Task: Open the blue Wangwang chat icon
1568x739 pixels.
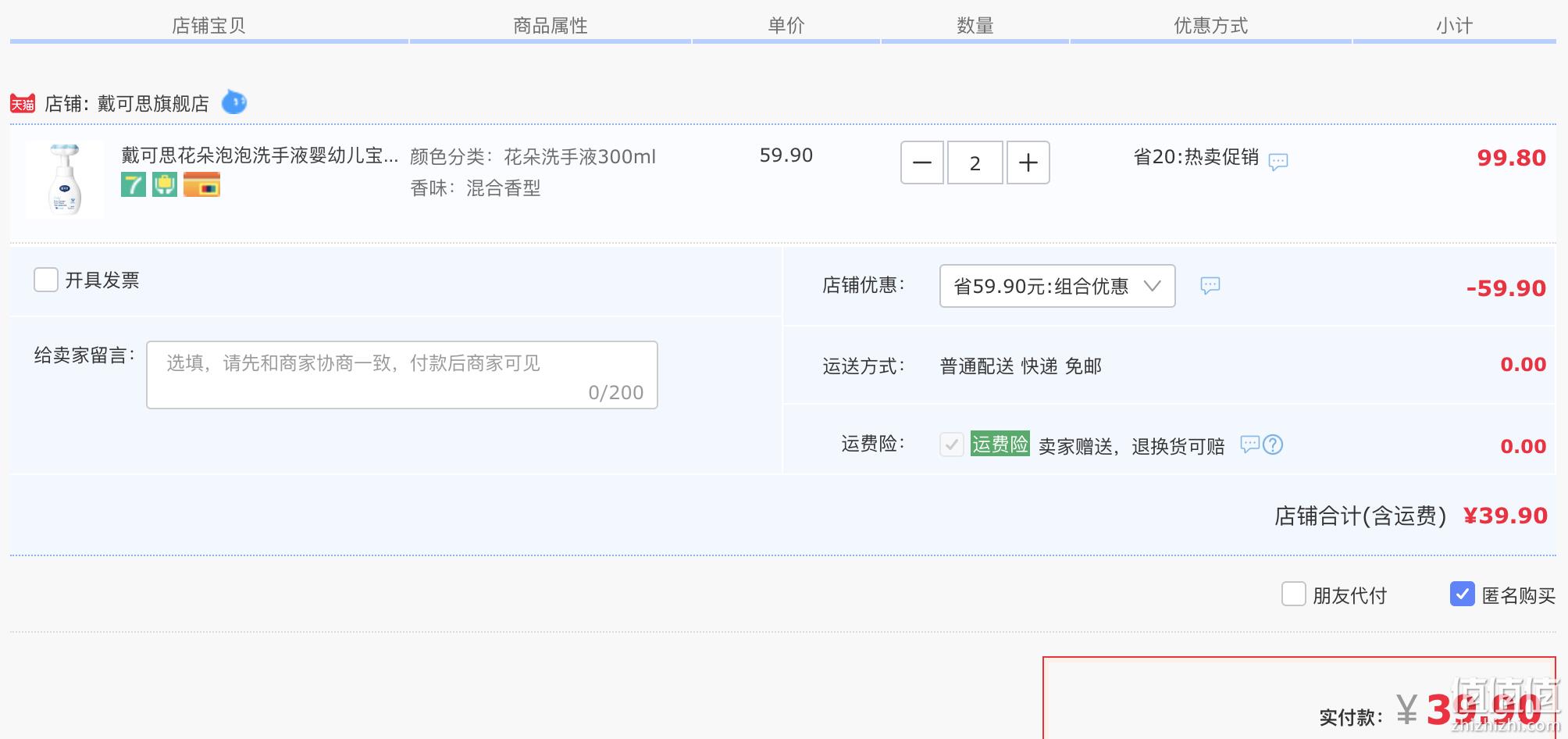Action: (234, 102)
